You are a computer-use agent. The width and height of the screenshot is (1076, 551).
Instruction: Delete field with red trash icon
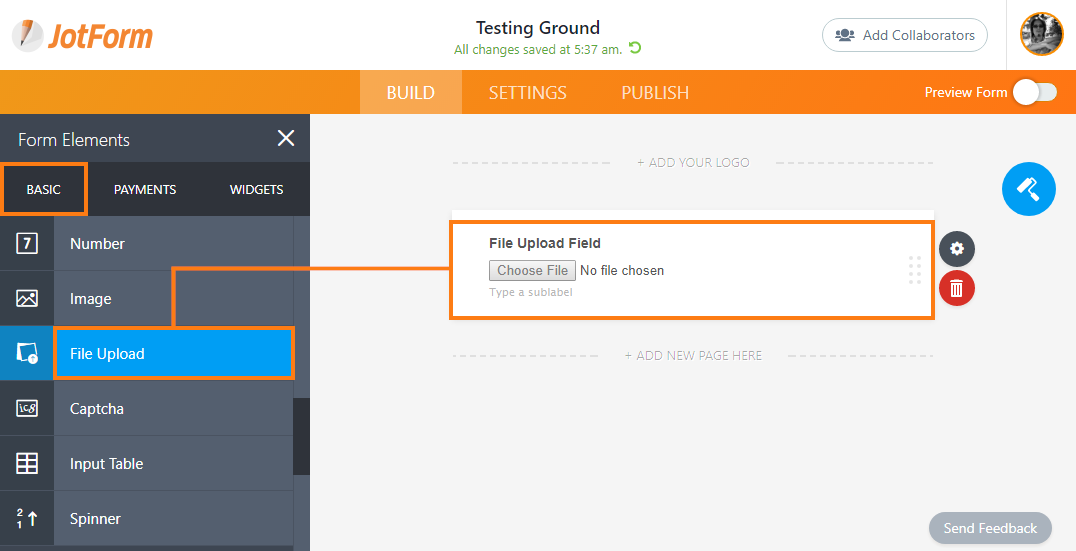click(x=957, y=288)
